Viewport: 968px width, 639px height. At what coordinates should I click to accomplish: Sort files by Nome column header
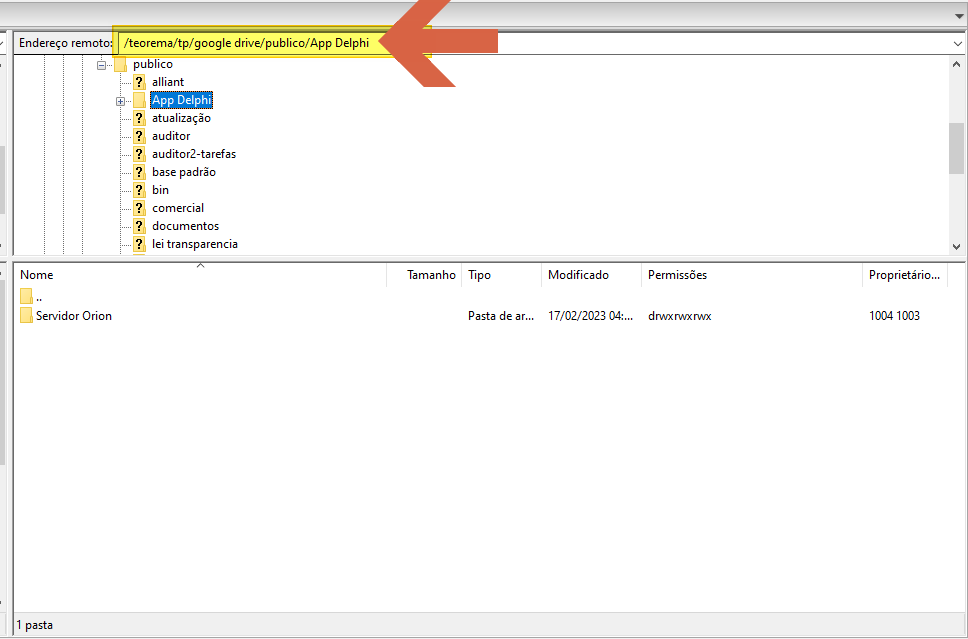click(200, 275)
